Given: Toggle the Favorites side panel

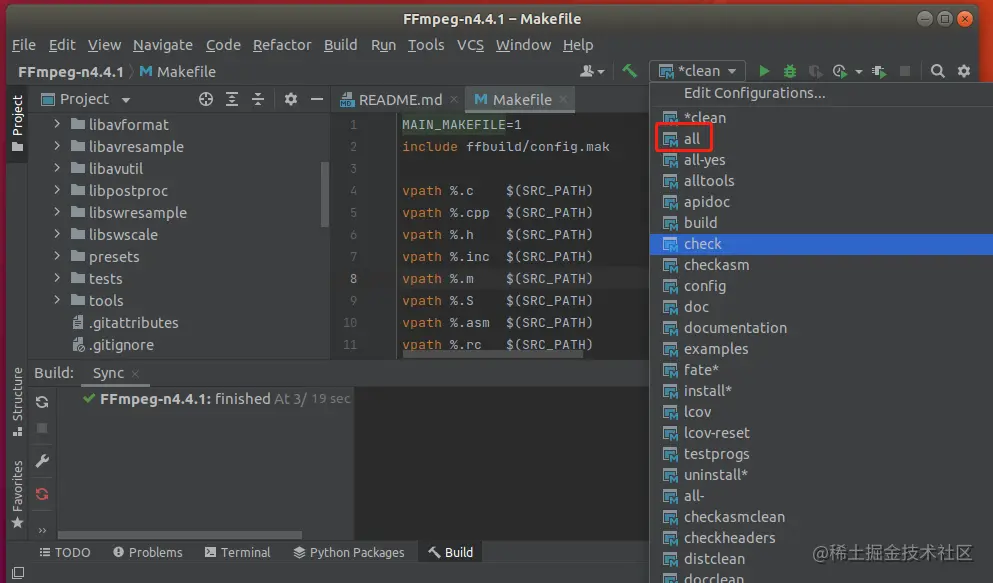Looking at the screenshot, I should point(17,494).
